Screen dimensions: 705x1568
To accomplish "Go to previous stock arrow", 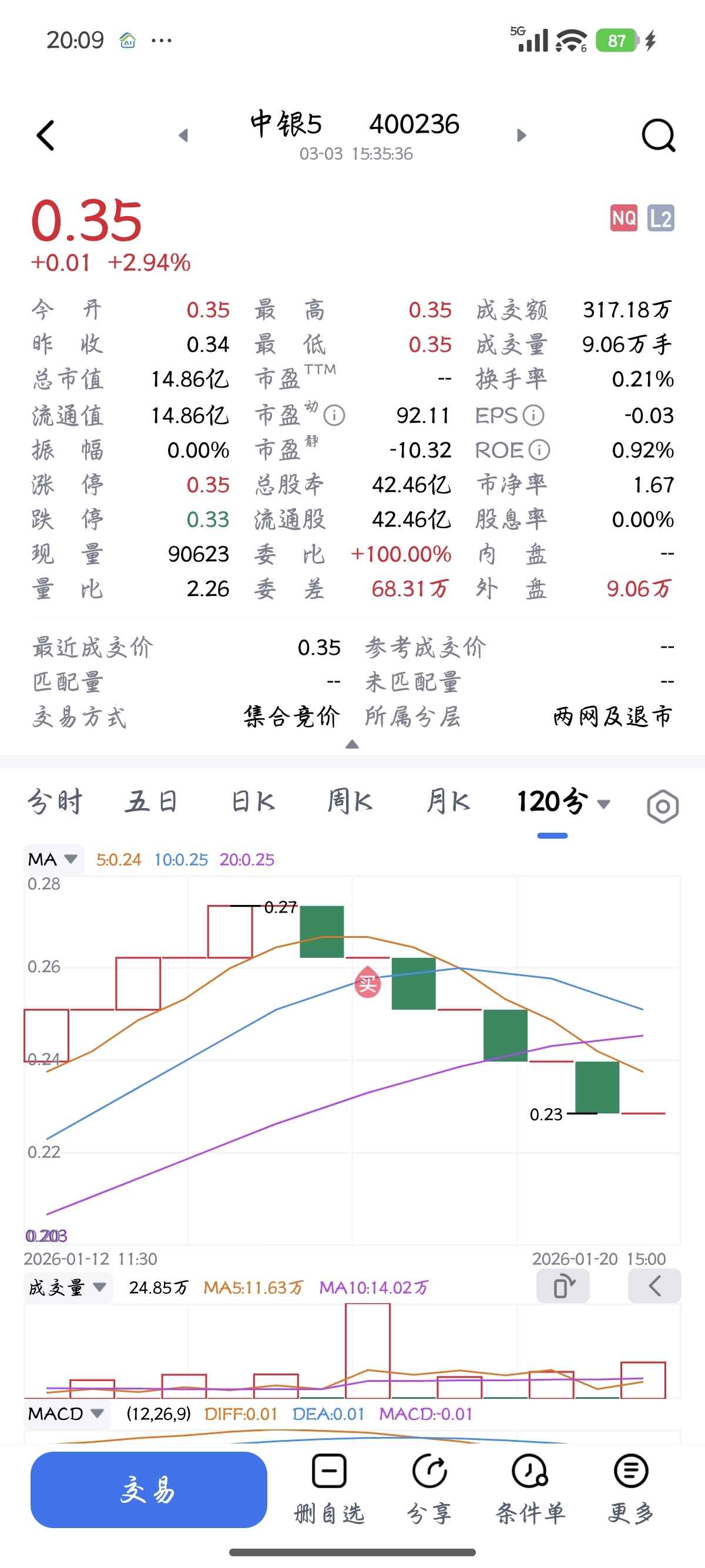I will (x=183, y=135).
